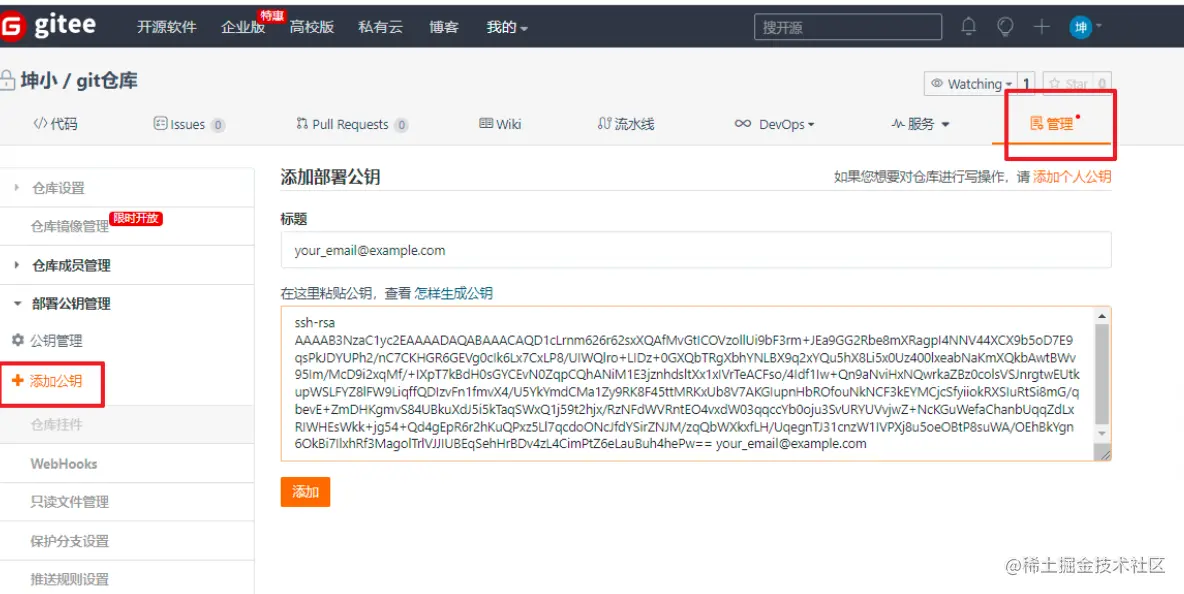Open the user avatar menu

point(1081,27)
